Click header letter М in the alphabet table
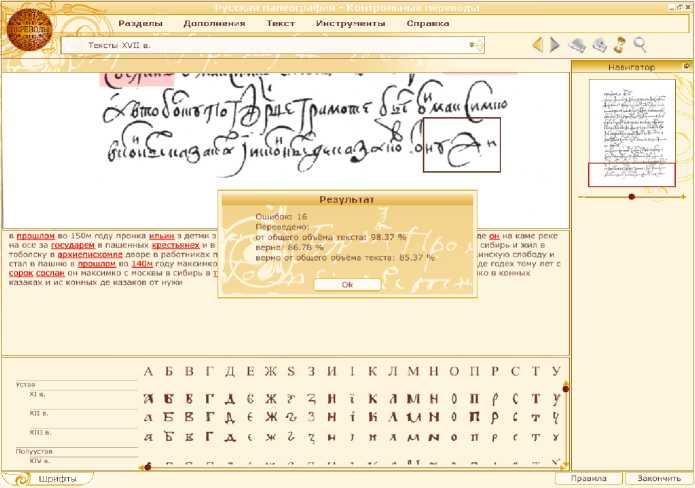This screenshot has width=695, height=488. [x=413, y=371]
